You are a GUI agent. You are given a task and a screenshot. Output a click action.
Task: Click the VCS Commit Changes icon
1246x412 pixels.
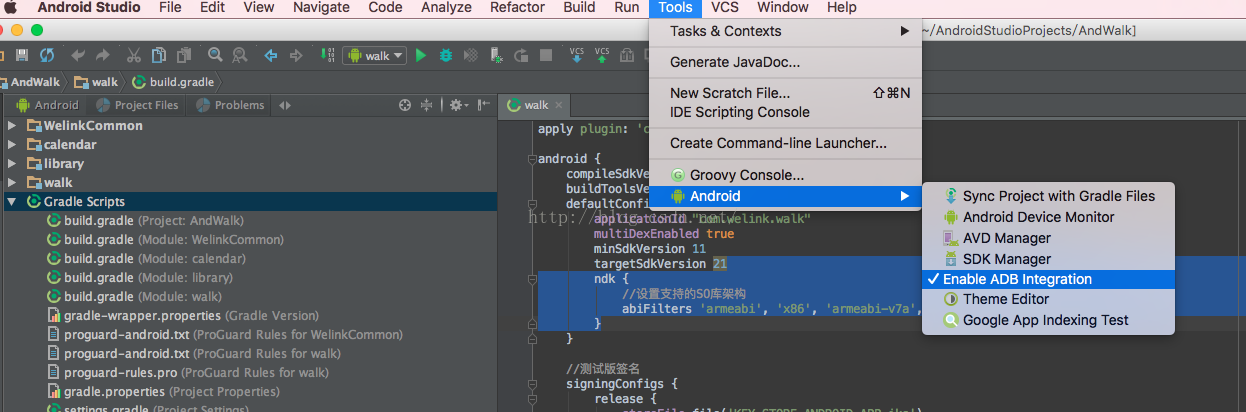tap(602, 56)
